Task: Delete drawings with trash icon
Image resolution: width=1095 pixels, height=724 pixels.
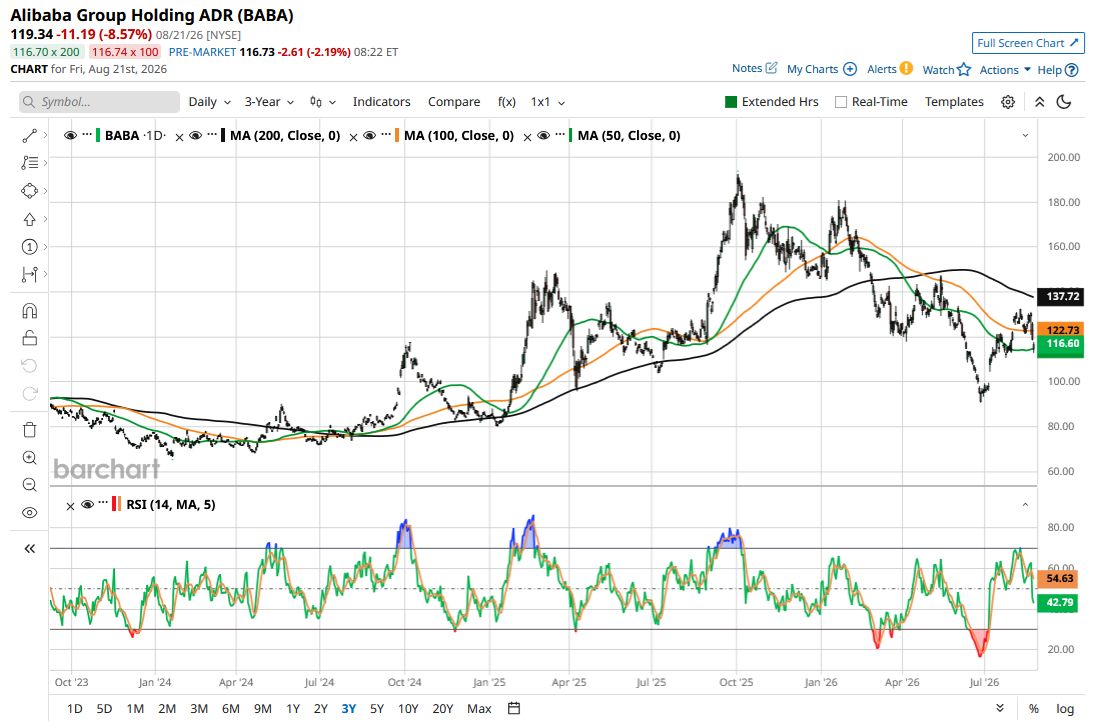Action: coord(29,429)
